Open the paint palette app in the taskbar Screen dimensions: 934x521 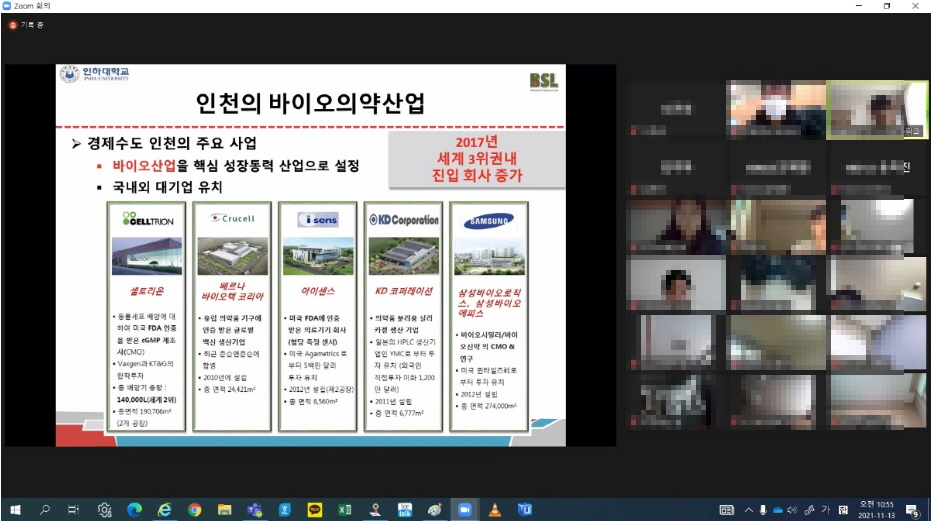point(434,510)
